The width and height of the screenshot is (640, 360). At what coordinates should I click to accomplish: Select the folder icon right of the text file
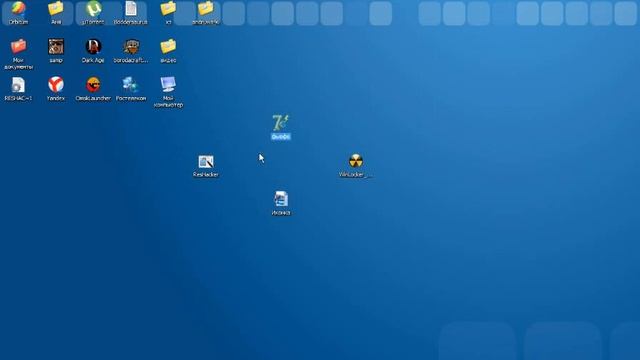point(168,9)
